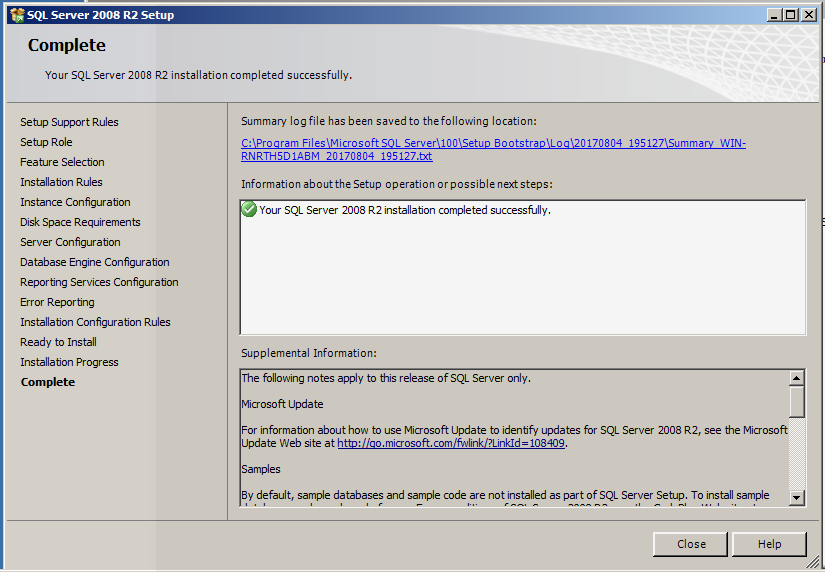Select the Setup Support Rules step

(69, 122)
